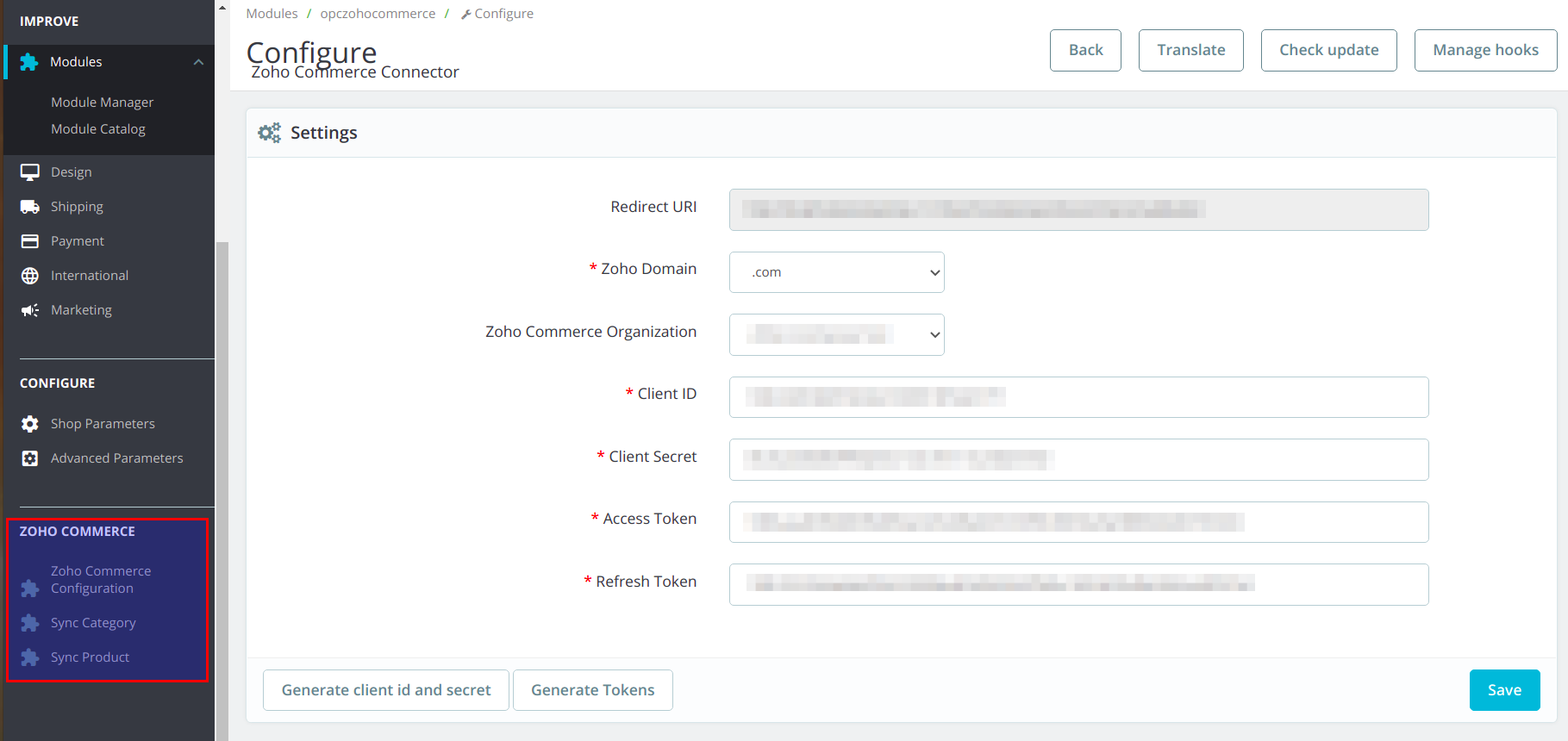Open Zoho Commerce Configuration
Screen dimensions: 1568x741
(x=101, y=580)
